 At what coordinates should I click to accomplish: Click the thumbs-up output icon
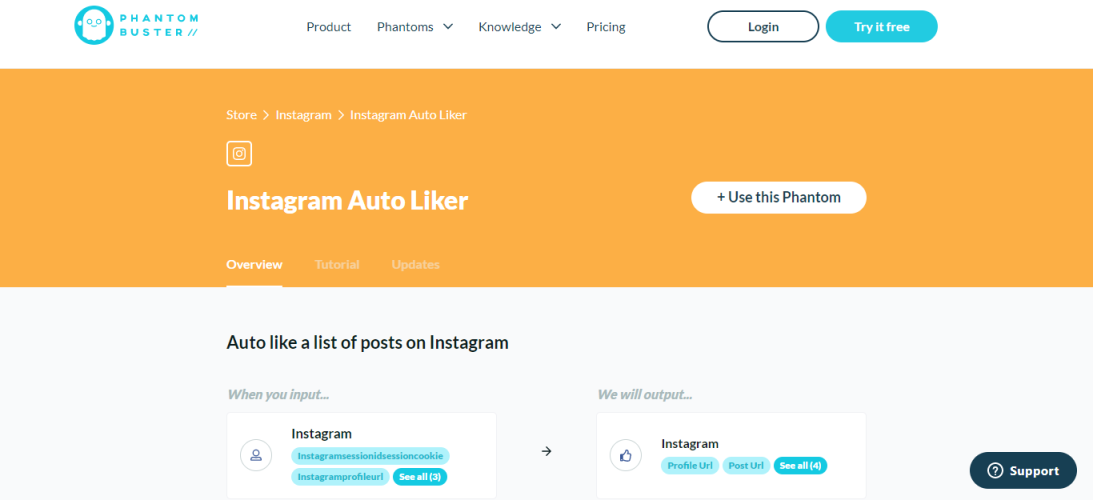click(x=626, y=455)
